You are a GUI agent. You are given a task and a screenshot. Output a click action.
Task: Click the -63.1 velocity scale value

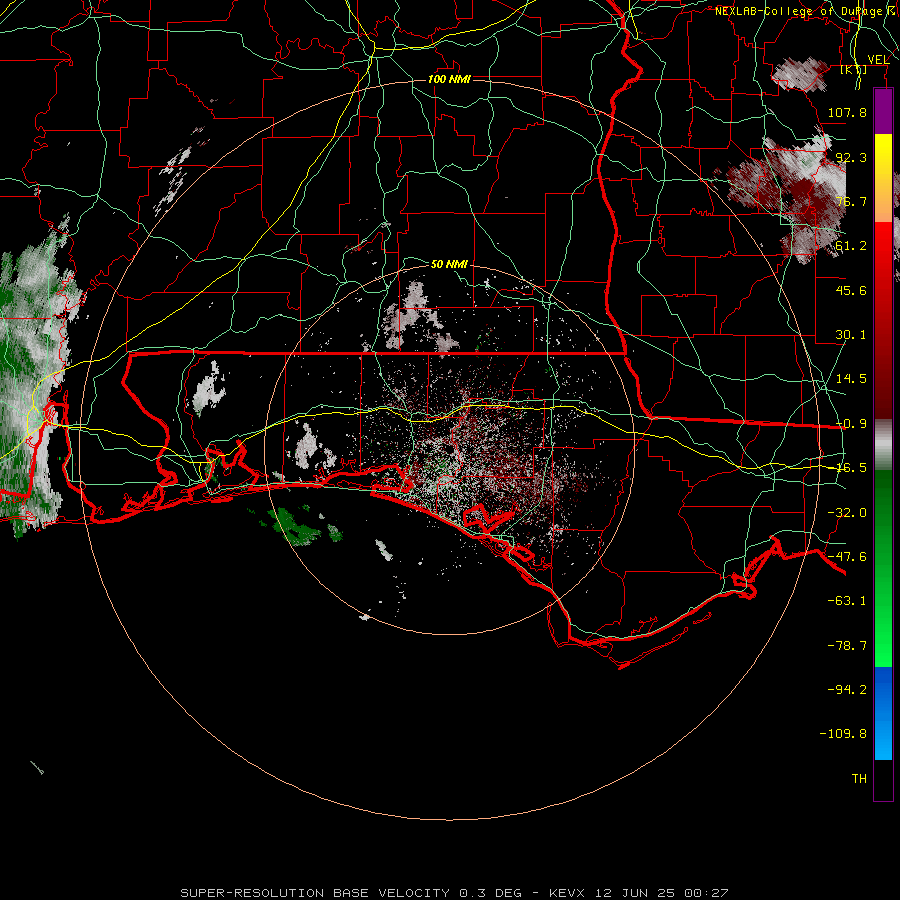pyautogui.click(x=847, y=601)
